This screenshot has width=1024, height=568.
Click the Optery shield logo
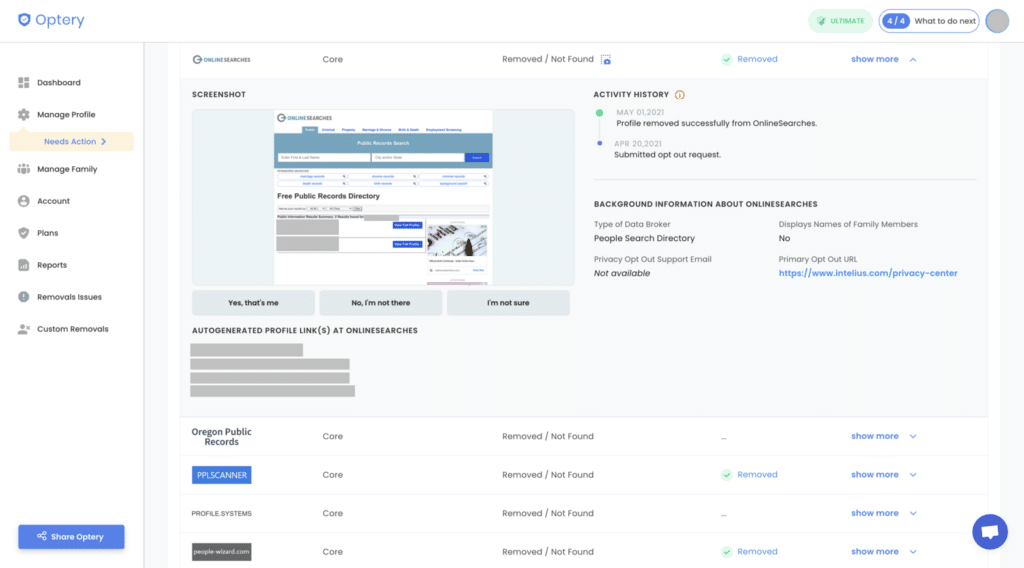(24, 20)
